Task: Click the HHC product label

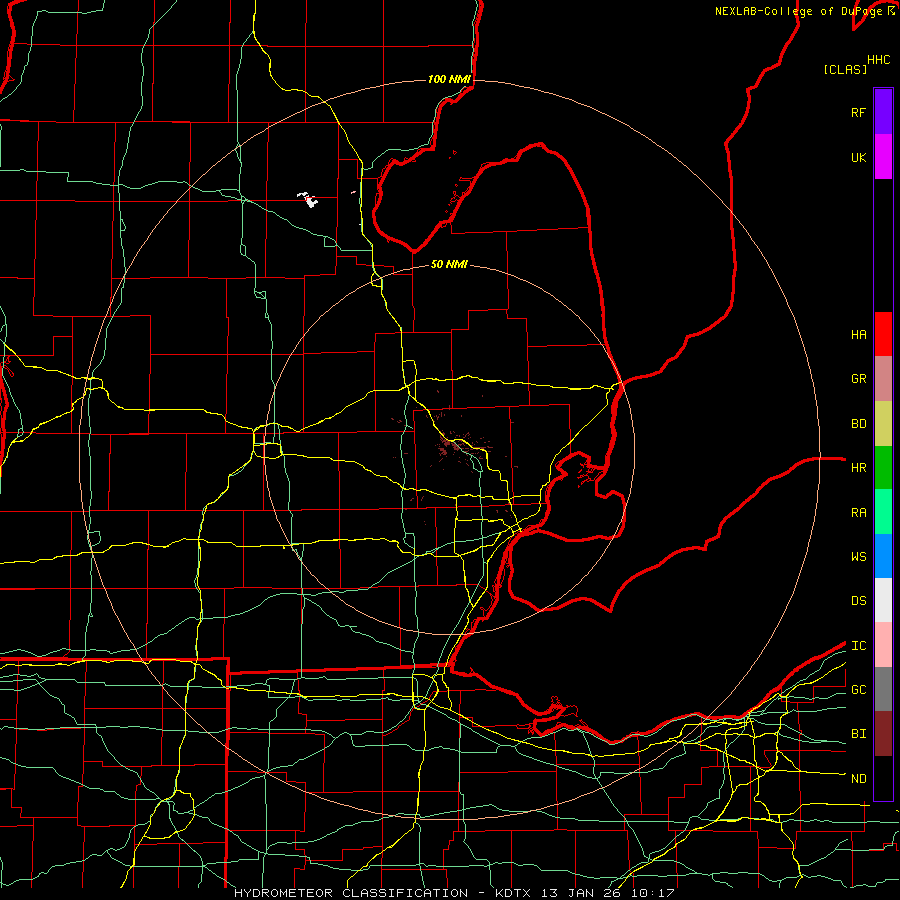Action: [x=879, y=60]
